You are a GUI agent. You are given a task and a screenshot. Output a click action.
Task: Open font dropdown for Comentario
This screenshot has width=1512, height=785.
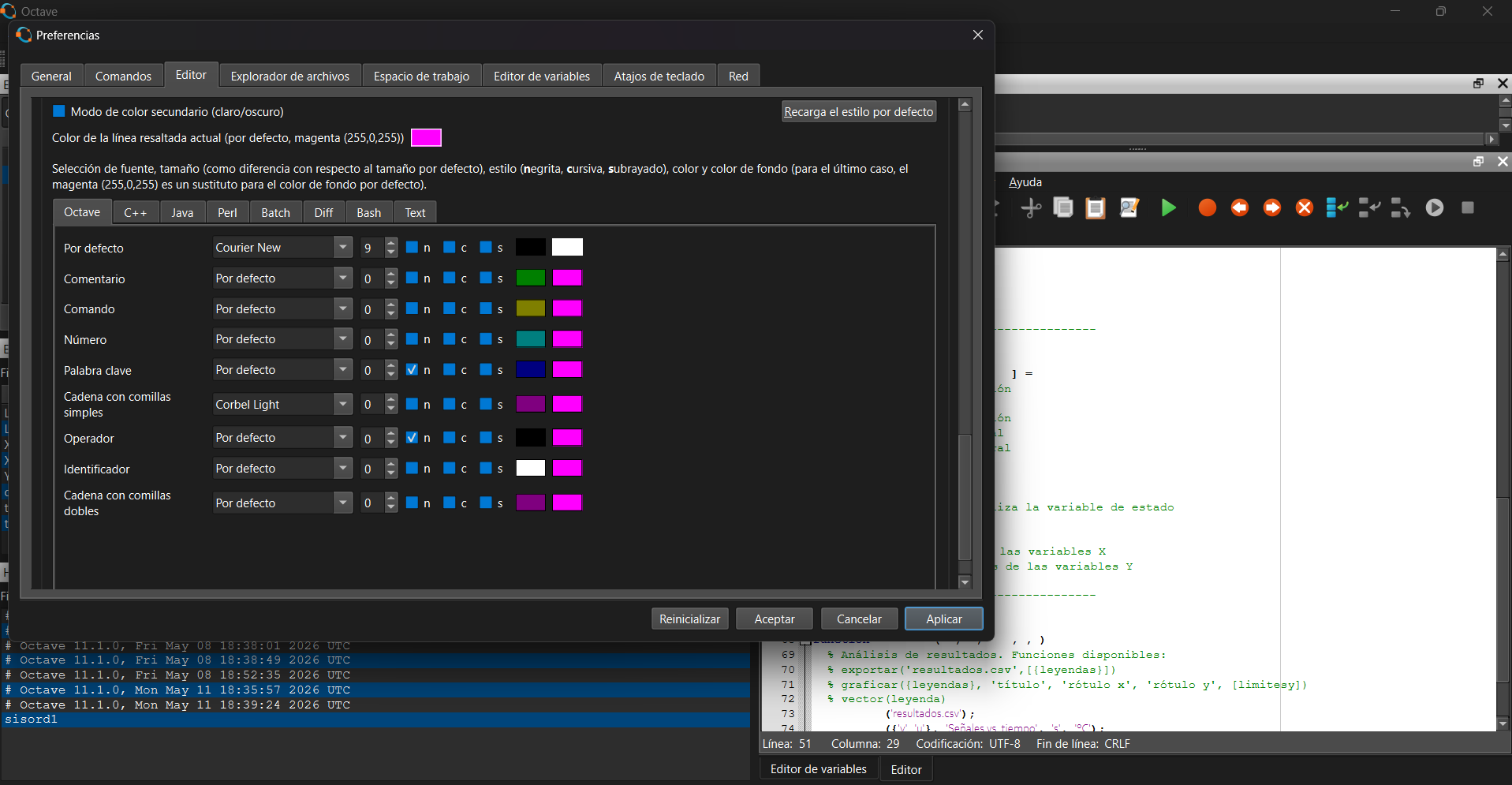(282, 278)
